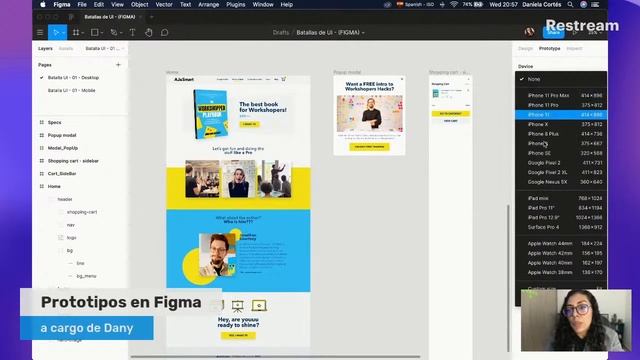
Task: Choose Google Pixel 2 XL device
Action: (561, 172)
